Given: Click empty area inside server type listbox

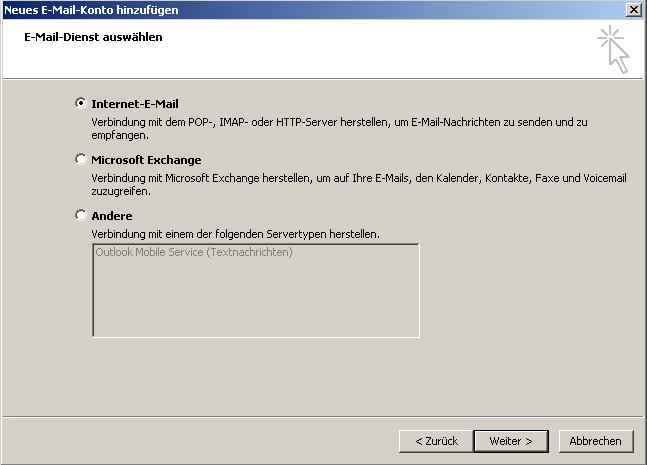Looking at the screenshot, I should (256, 299).
